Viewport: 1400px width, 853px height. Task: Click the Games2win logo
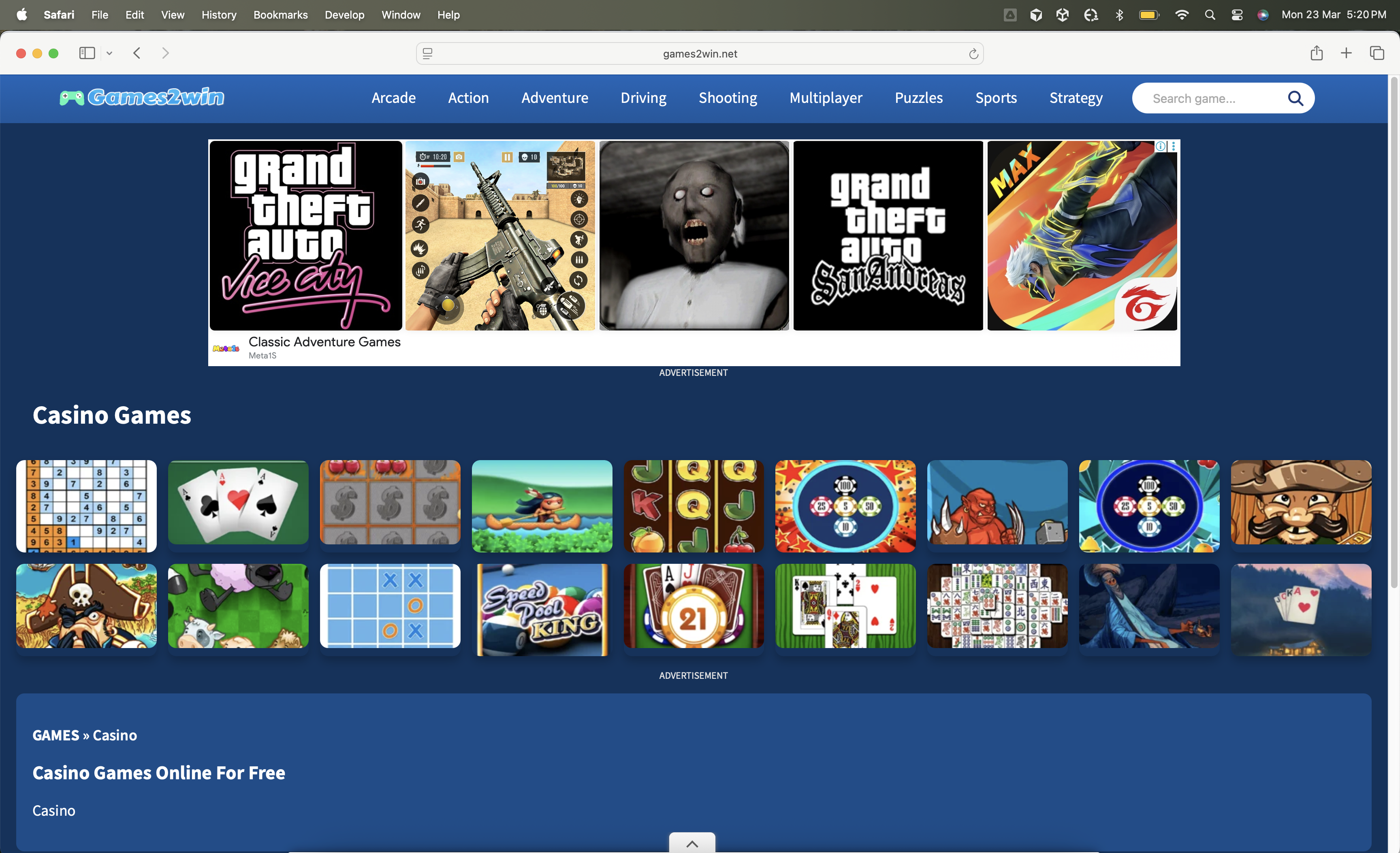coord(142,98)
